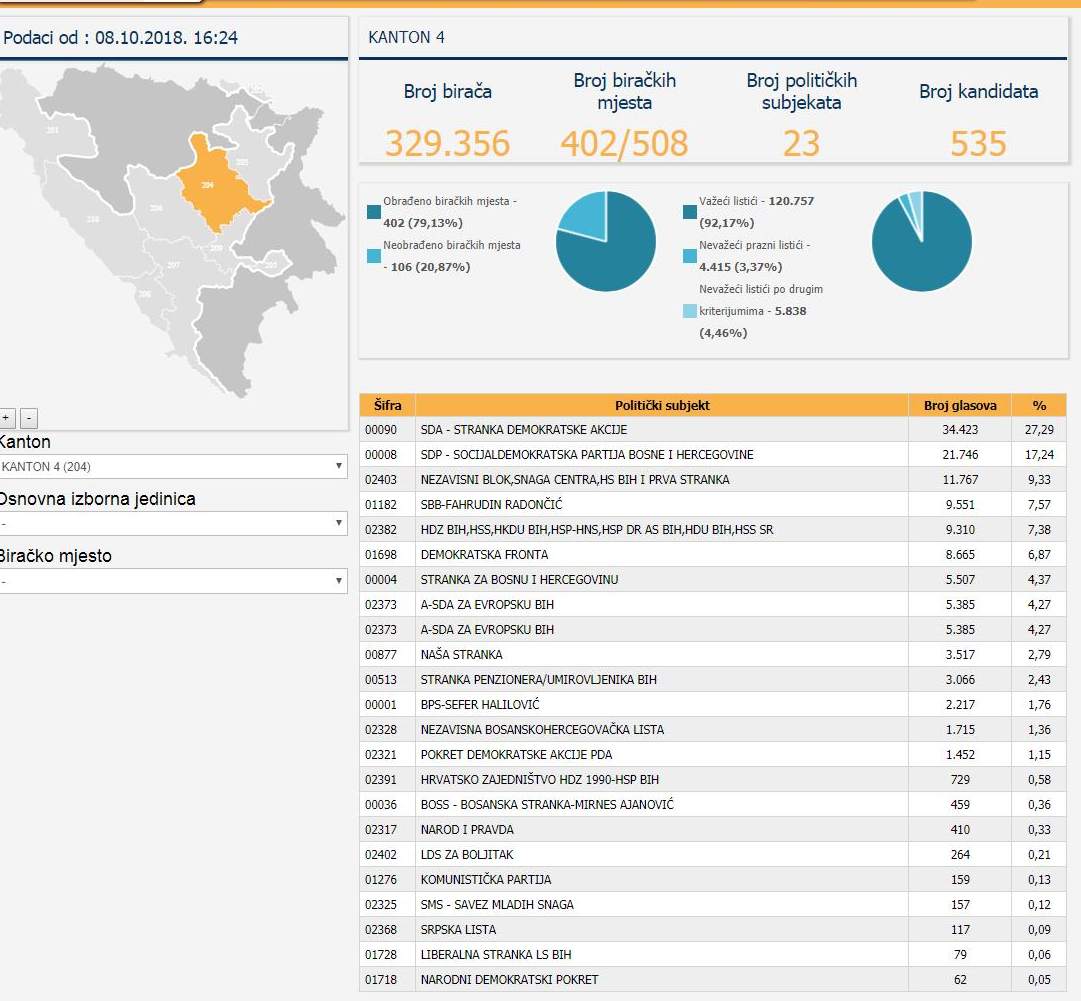Click the Šifra column header
This screenshot has height=1001, width=1081.
tap(388, 405)
